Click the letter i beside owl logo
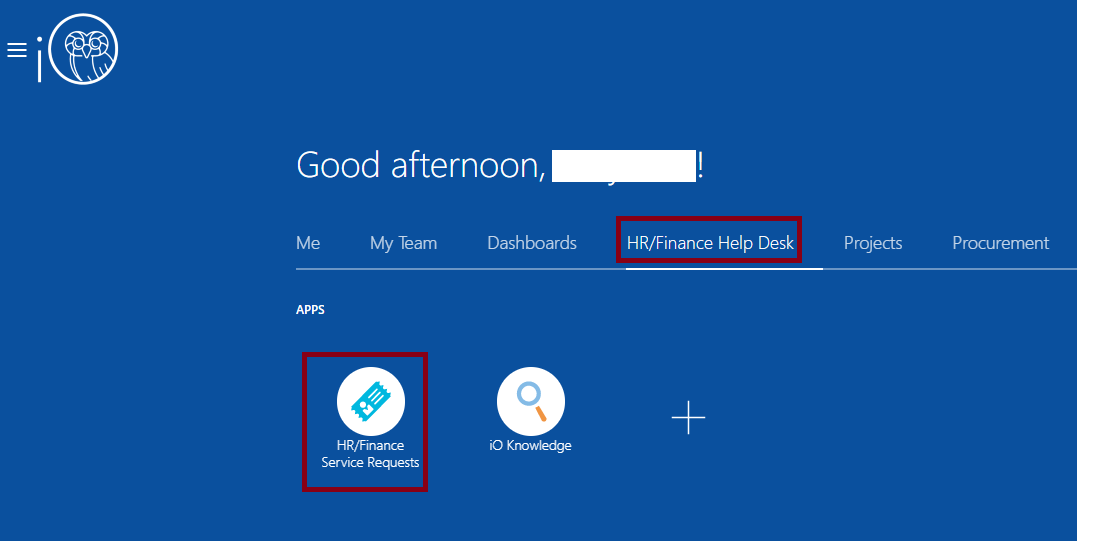This screenshot has height=541, width=1109. click(40, 58)
